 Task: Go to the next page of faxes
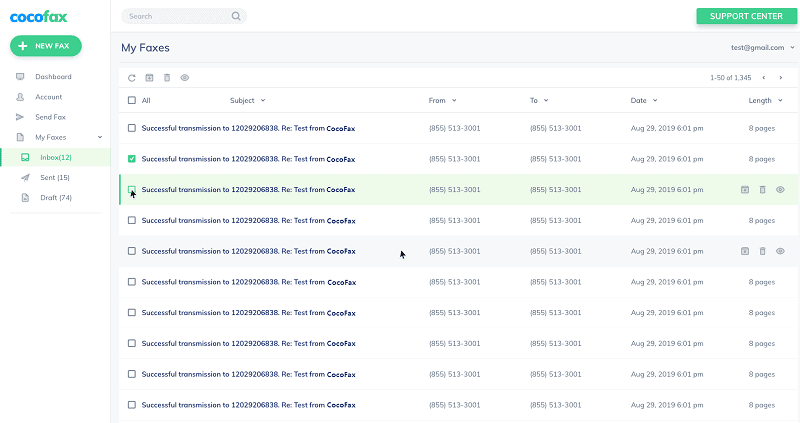[781, 78]
